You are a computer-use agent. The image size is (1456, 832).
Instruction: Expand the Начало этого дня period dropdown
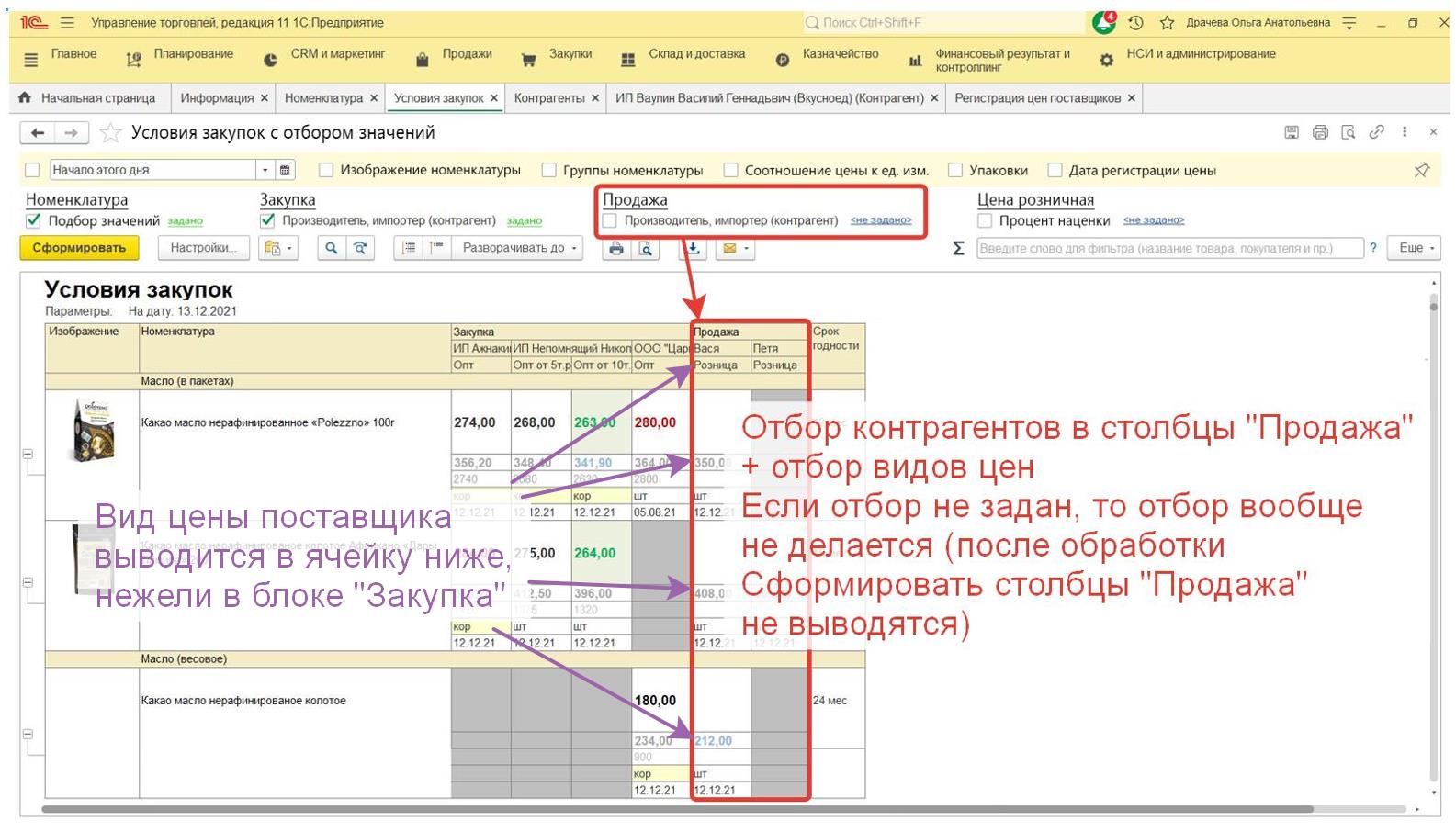pyautogui.click(x=265, y=170)
